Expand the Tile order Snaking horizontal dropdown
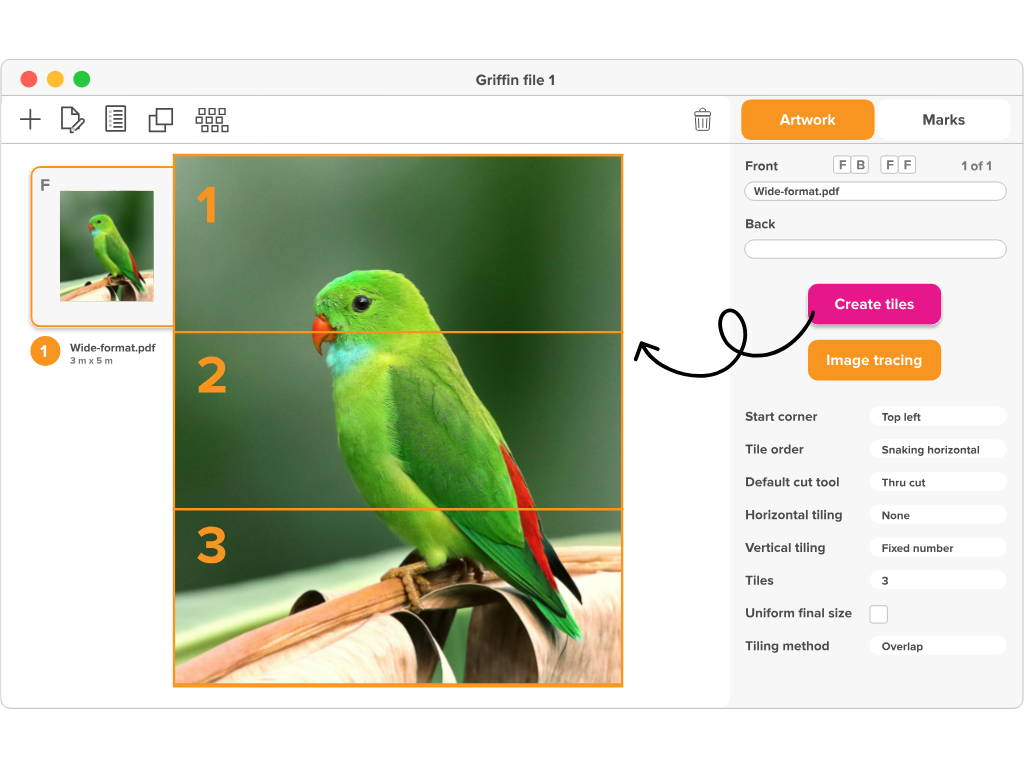This screenshot has width=1024, height=768. coord(937,450)
